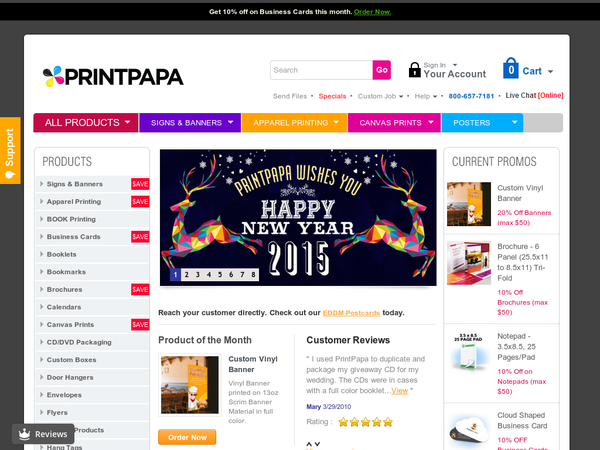Click the Search input field
This screenshot has height=450, width=600.
pos(321,70)
